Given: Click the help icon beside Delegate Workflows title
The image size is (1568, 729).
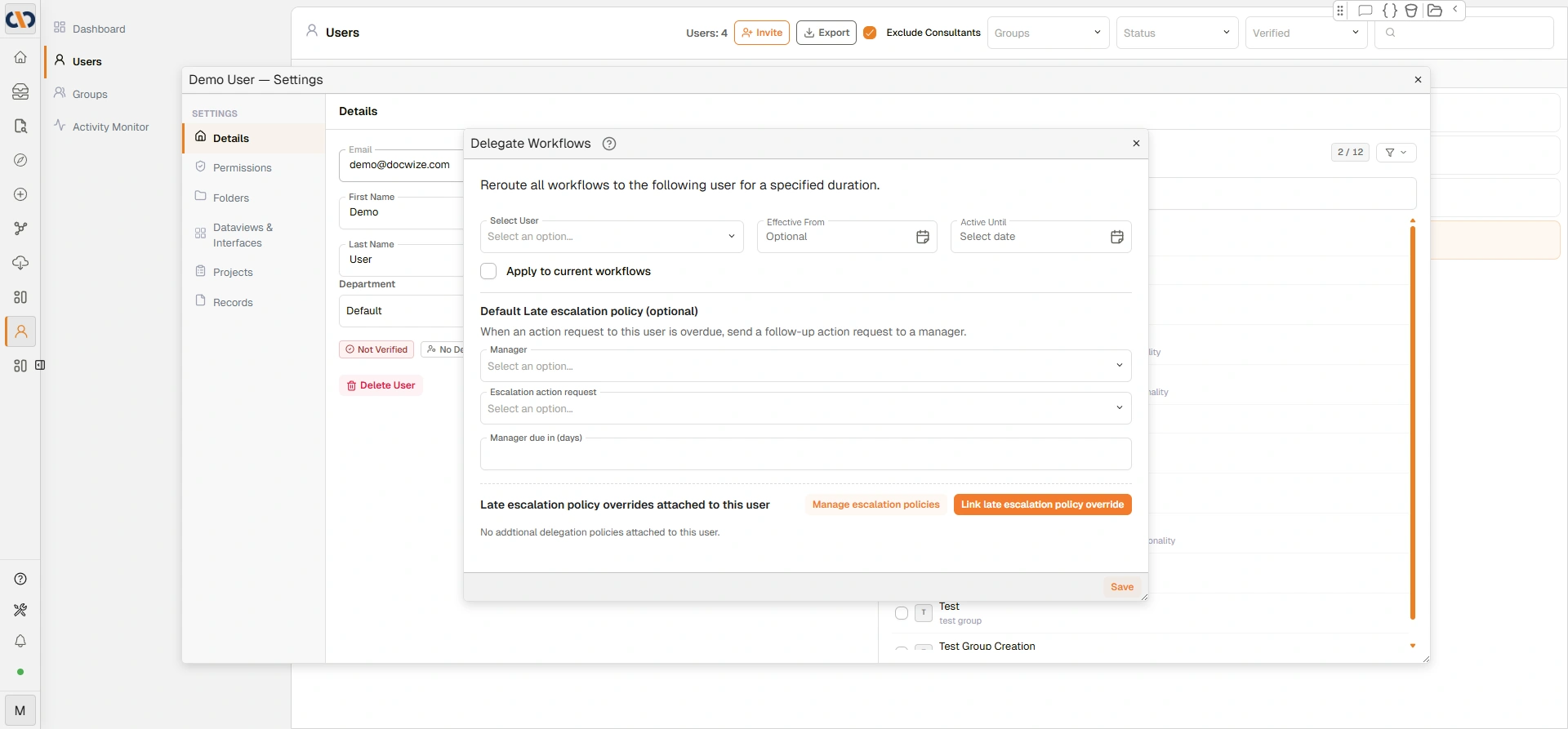Looking at the screenshot, I should [x=609, y=144].
